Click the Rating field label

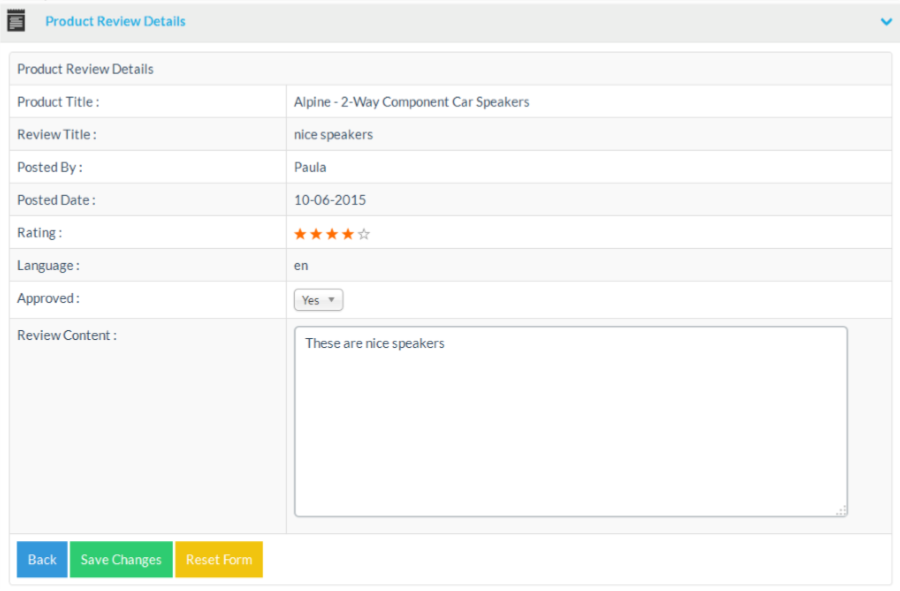tap(39, 233)
